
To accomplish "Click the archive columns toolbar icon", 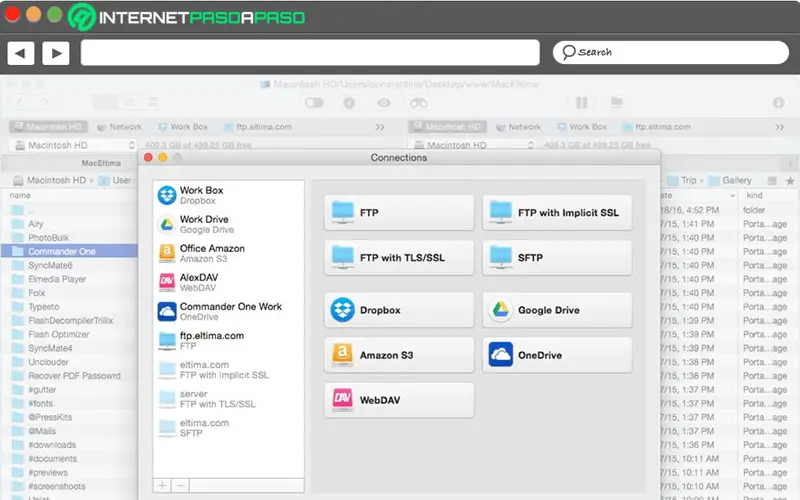I will [x=582, y=103].
